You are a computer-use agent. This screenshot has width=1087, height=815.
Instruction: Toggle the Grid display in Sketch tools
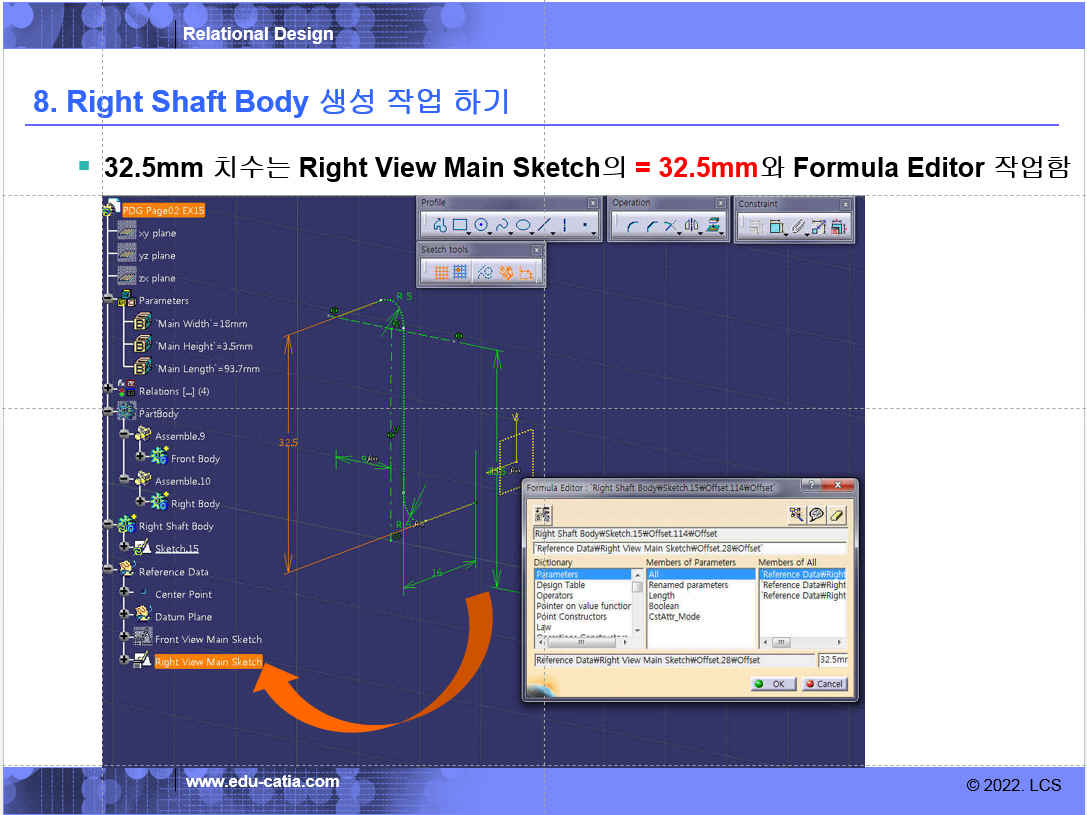(441, 272)
